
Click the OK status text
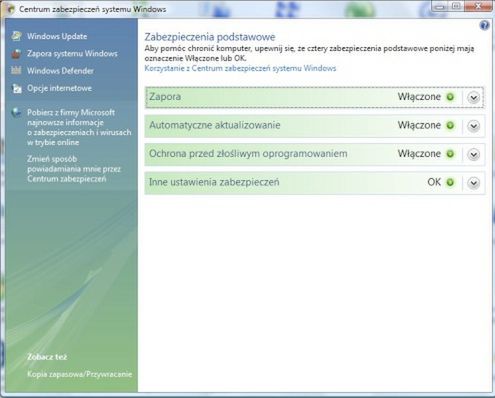pos(434,182)
